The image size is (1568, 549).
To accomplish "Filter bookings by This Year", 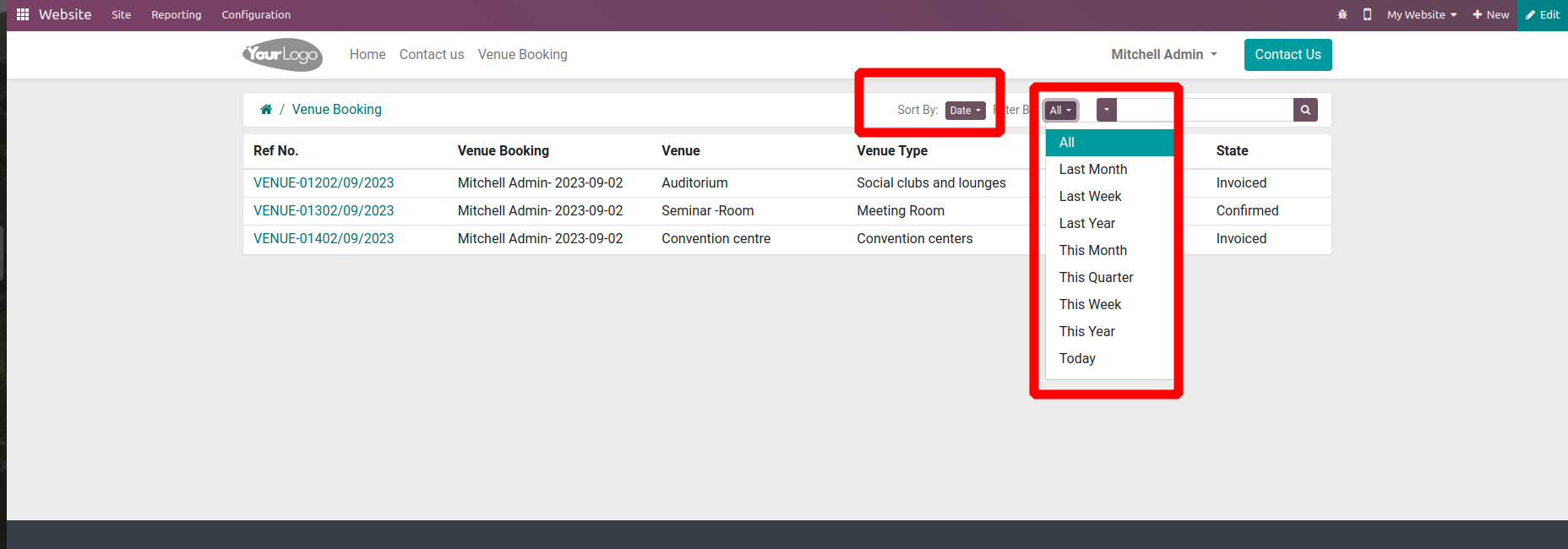I will point(1110,332).
